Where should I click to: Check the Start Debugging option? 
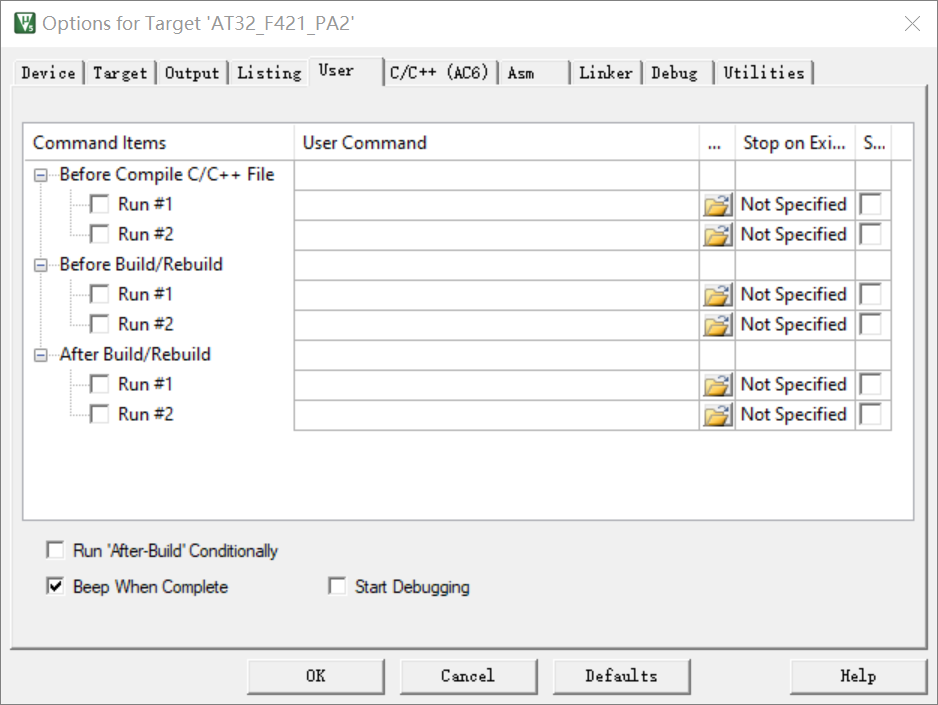pyautogui.click(x=337, y=586)
